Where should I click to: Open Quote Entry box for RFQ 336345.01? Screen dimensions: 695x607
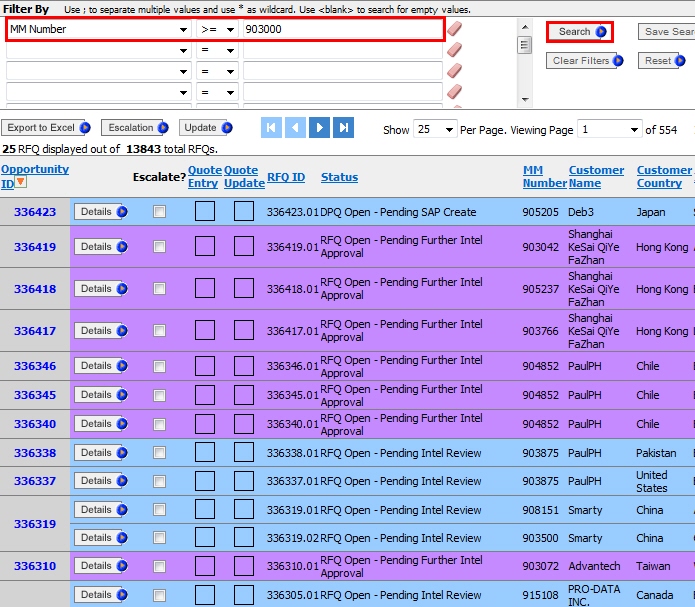pos(205,395)
